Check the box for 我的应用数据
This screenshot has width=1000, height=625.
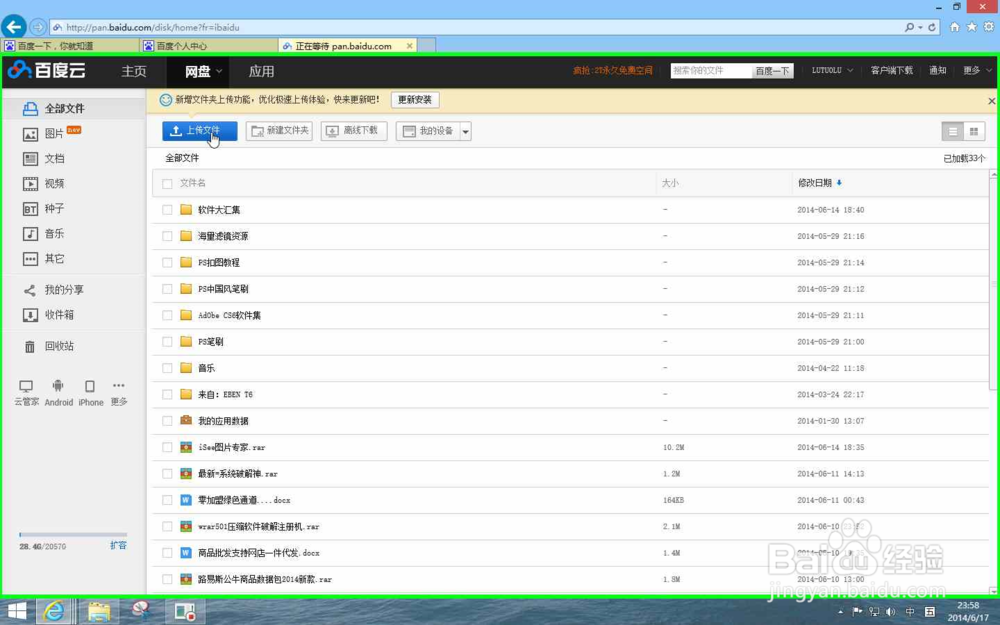tap(167, 421)
